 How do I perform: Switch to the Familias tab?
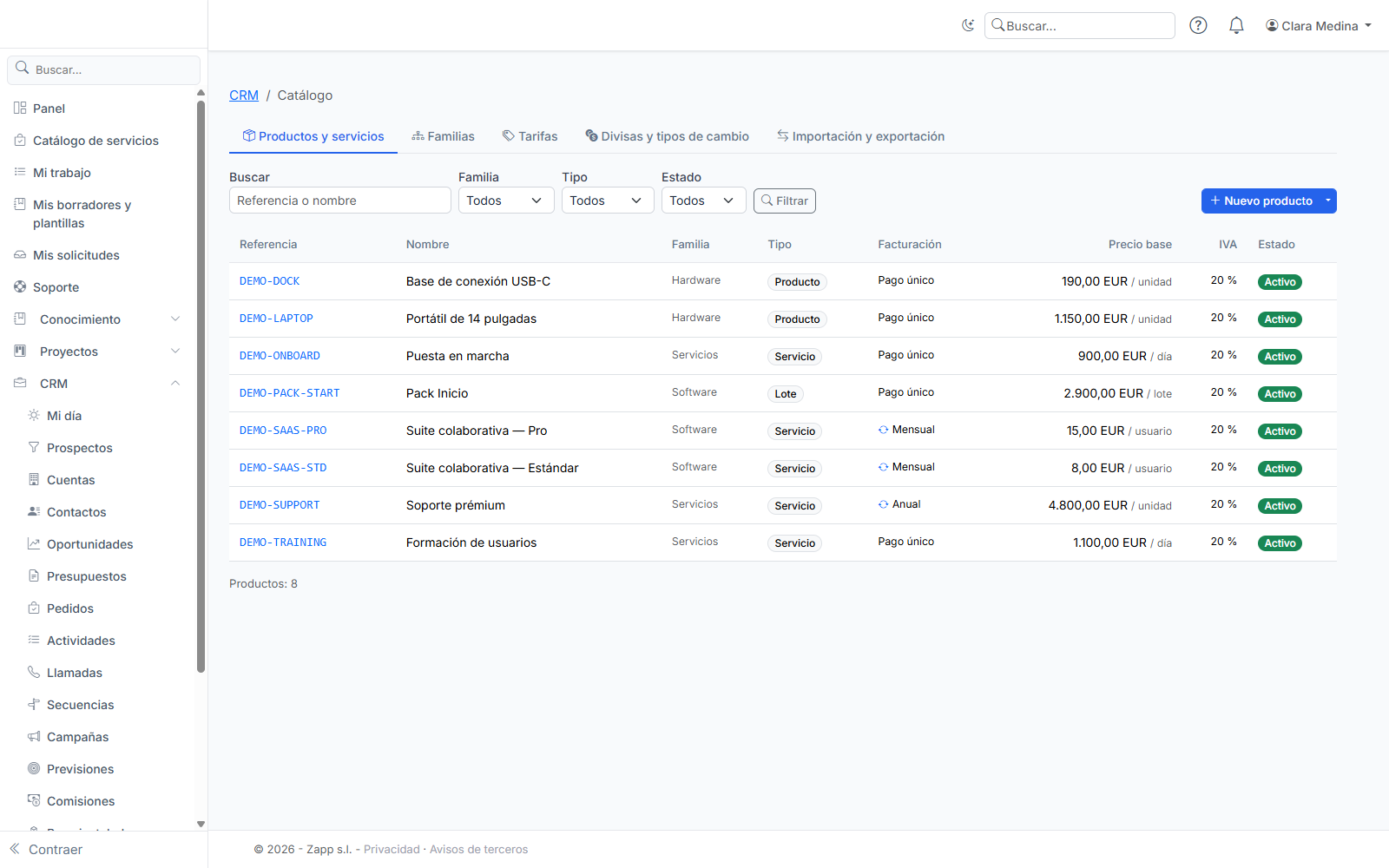[x=443, y=136]
